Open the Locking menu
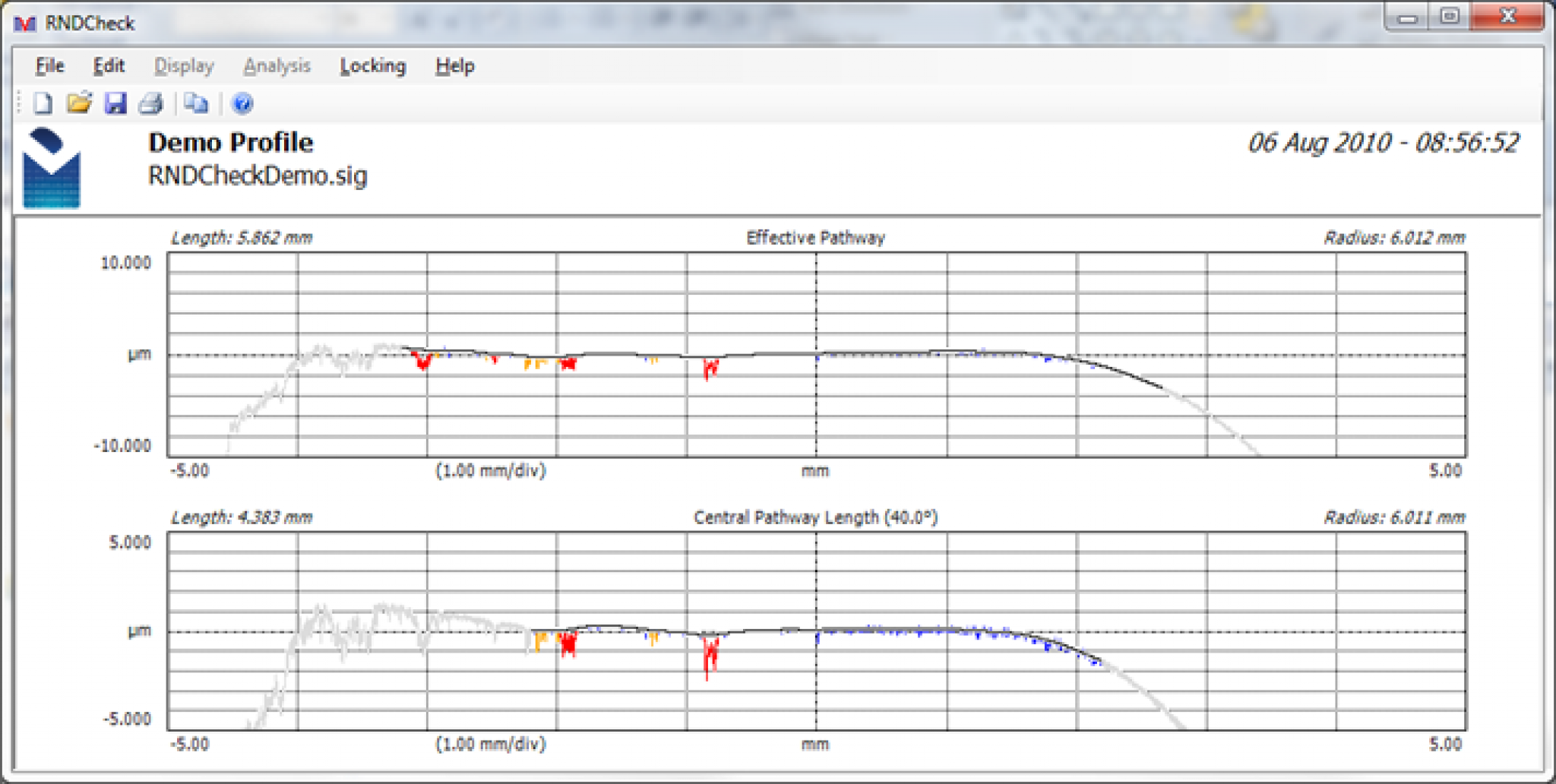 [x=372, y=66]
